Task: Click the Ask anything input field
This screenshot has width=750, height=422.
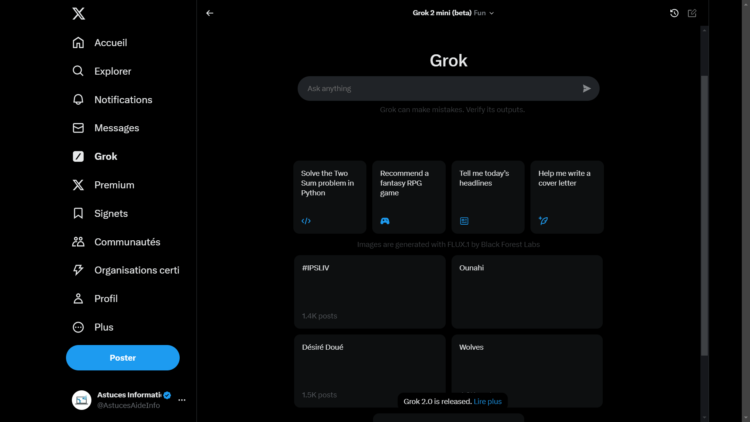Action: coord(448,89)
